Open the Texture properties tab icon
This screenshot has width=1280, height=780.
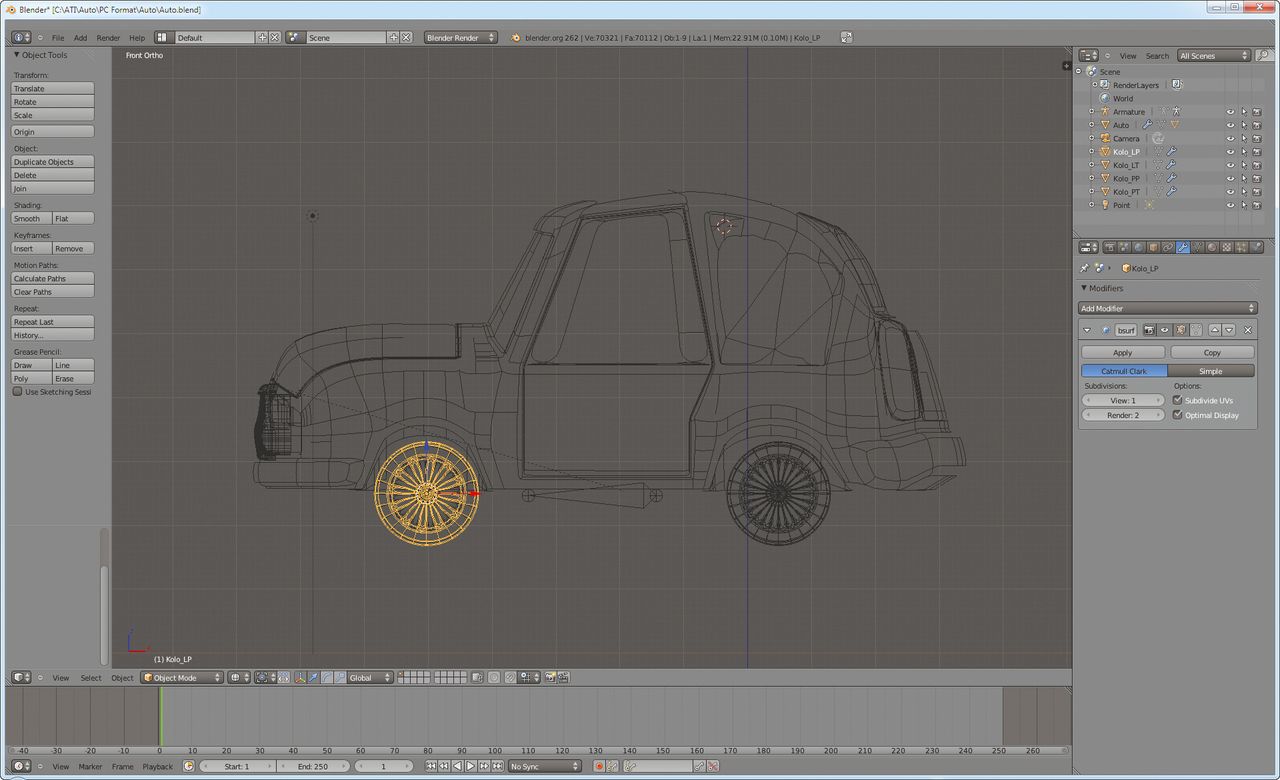pos(1227,247)
